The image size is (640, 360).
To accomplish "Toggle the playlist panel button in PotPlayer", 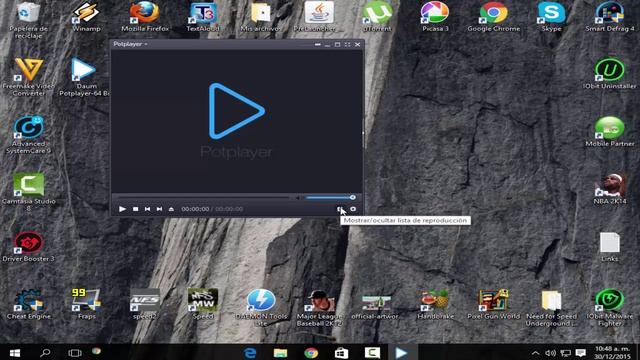I will (340, 209).
